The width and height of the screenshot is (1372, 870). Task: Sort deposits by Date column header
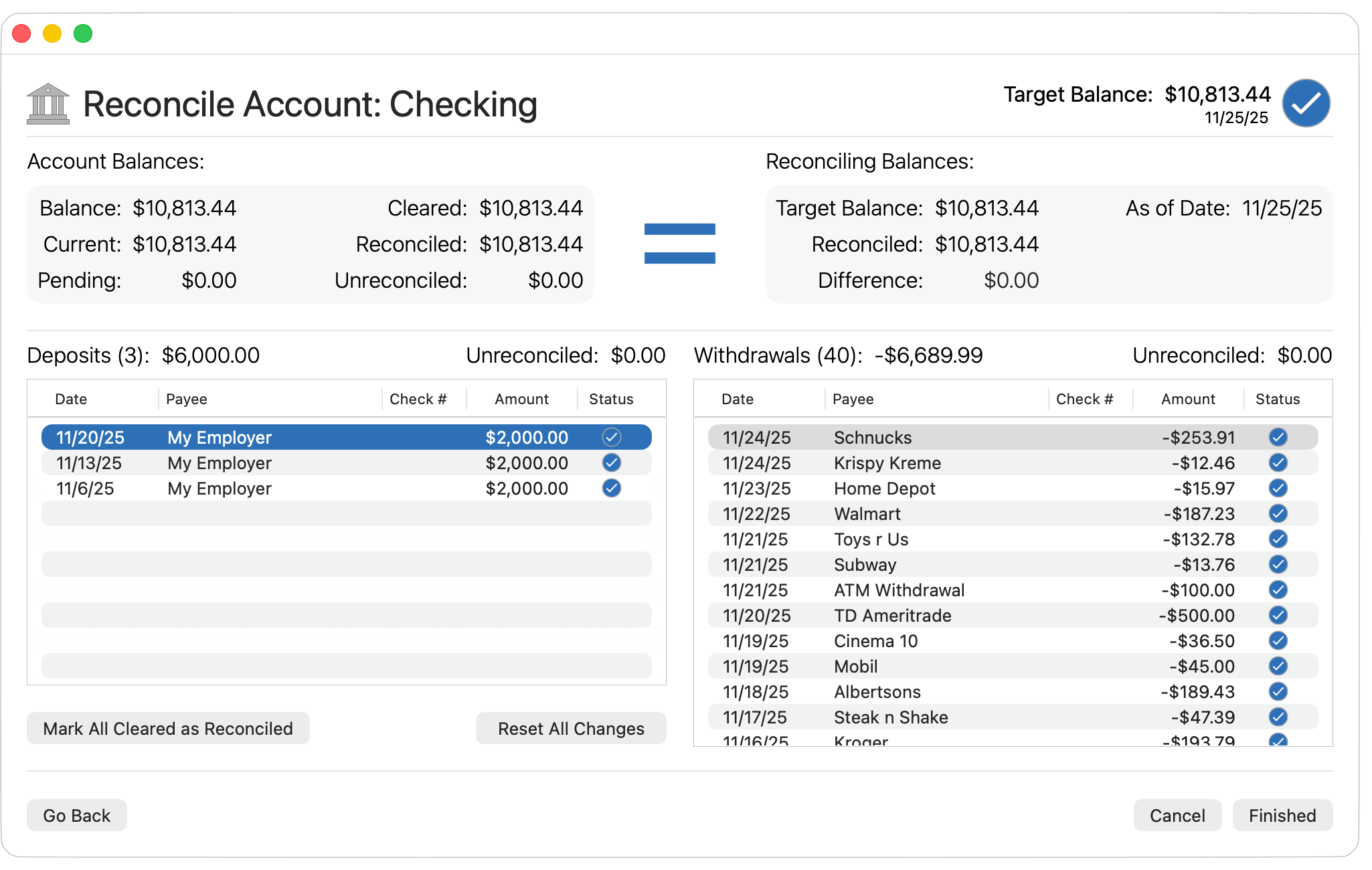click(72, 399)
